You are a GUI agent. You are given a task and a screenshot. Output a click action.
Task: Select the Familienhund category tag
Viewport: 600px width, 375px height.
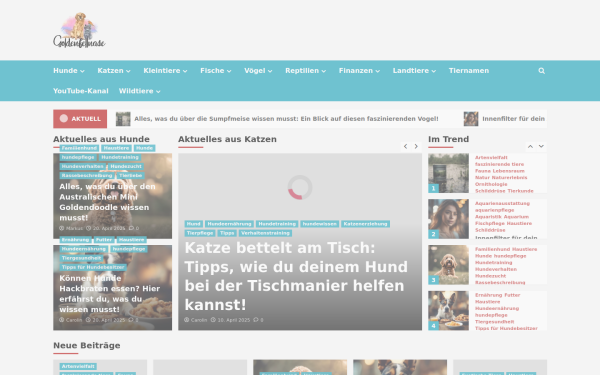79,148
